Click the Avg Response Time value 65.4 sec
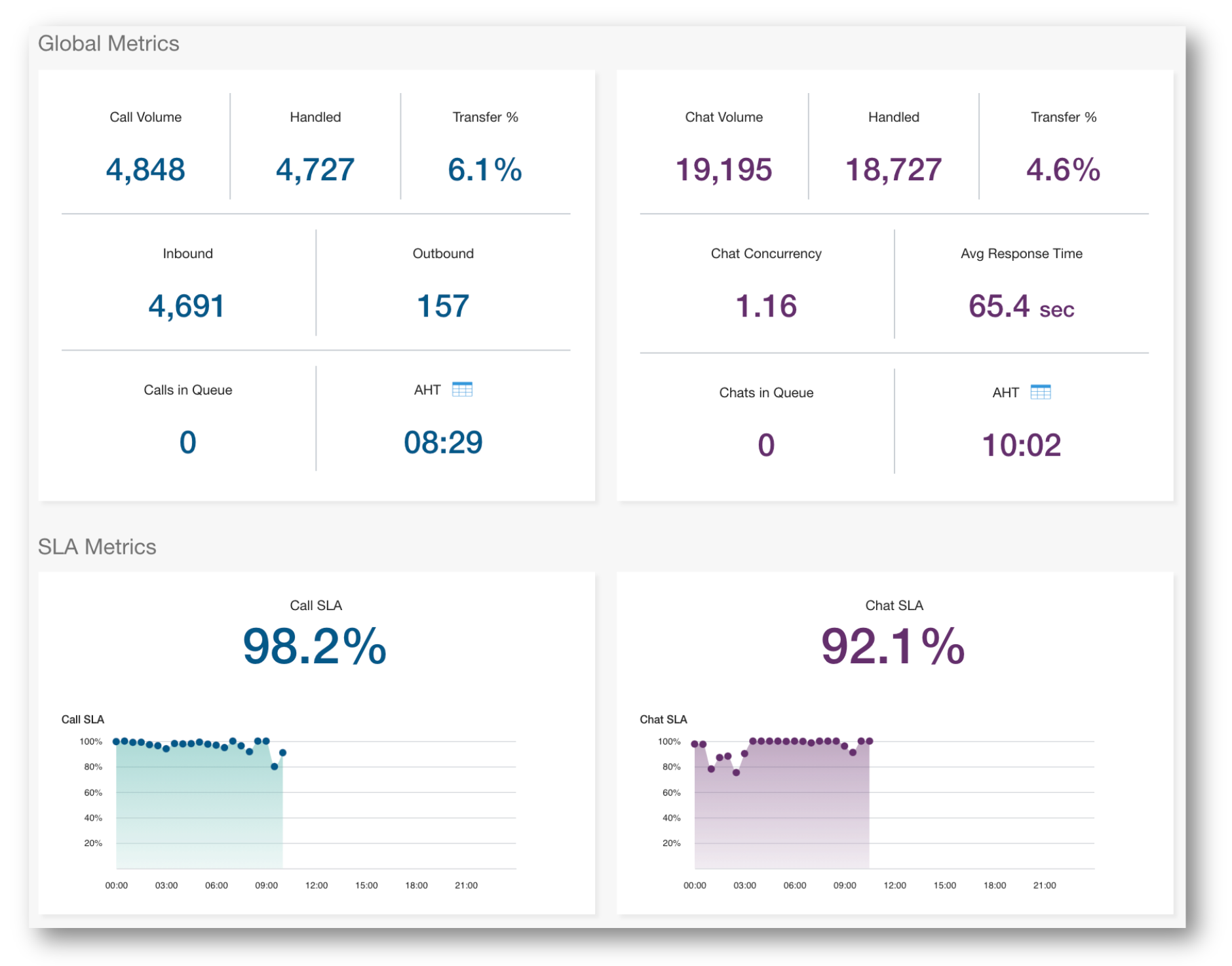Screen dimensions: 1232x966 1021,307
